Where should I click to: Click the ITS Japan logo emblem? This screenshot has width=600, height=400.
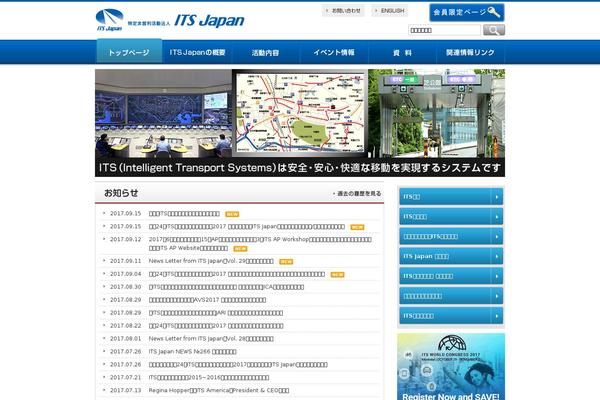pos(109,20)
